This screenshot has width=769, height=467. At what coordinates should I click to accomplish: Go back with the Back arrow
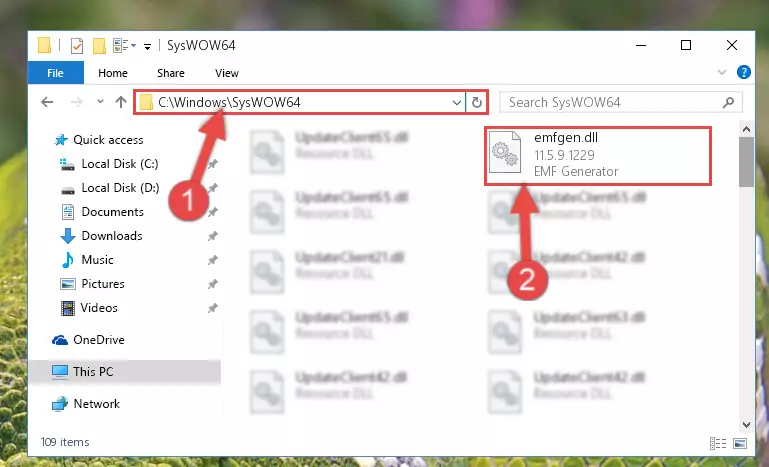pos(47,102)
